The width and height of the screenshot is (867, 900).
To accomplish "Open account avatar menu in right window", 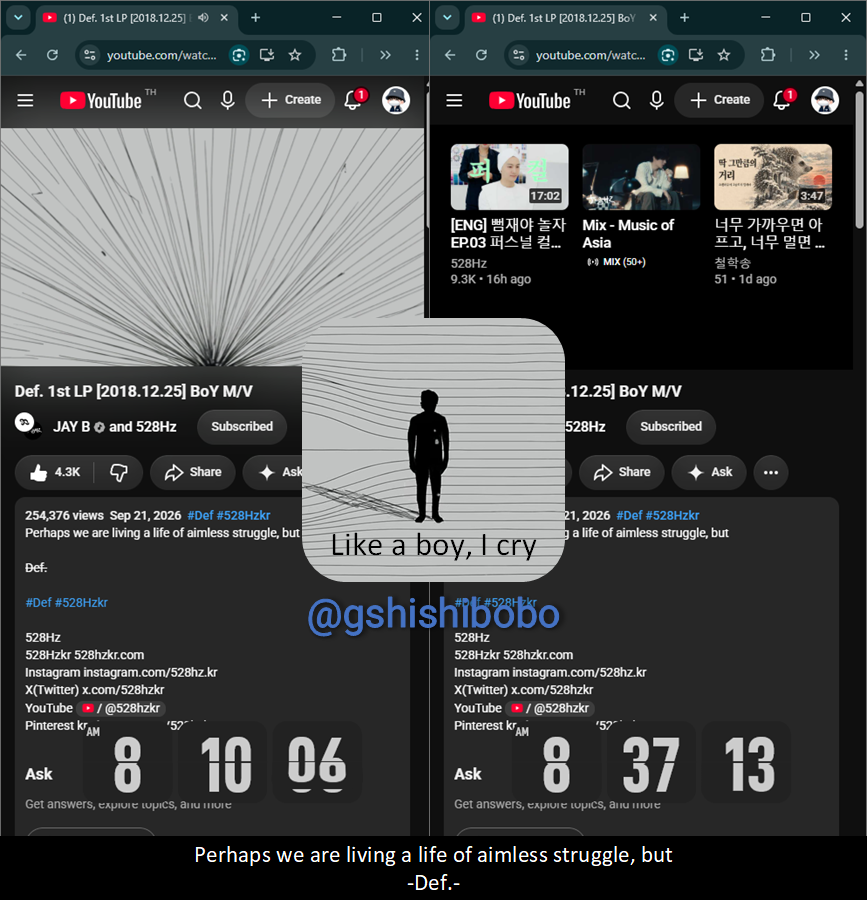I will pos(825,100).
